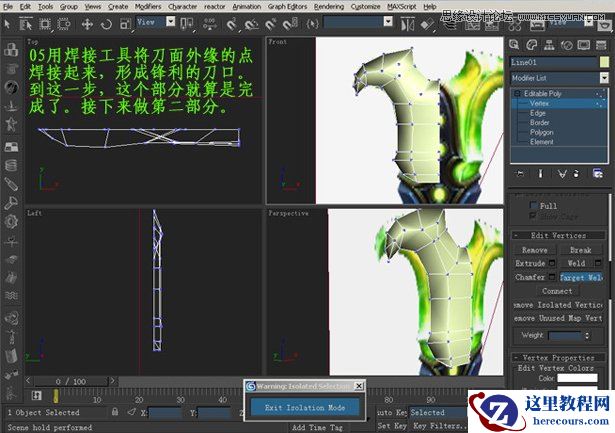Open the Extrude settings box
Screen dimensions: 615x433
pos(552,263)
